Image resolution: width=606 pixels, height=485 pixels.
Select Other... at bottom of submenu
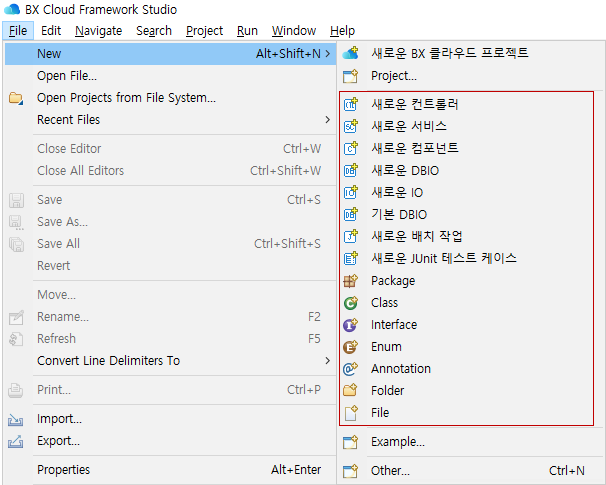coord(390,471)
